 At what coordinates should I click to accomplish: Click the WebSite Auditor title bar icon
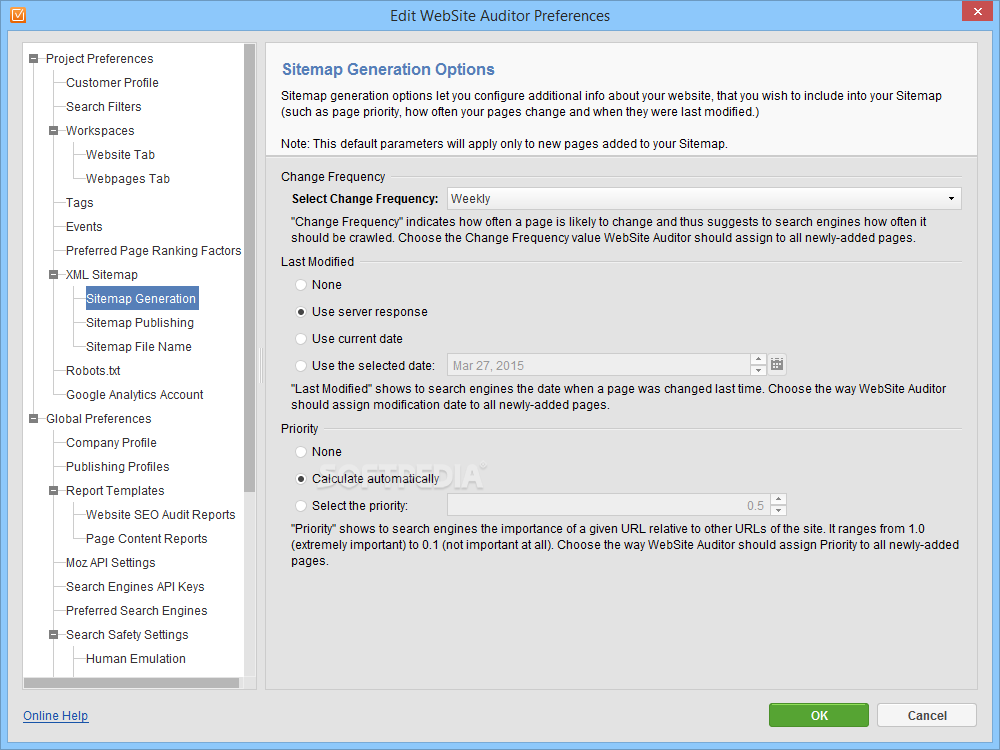tap(18, 15)
